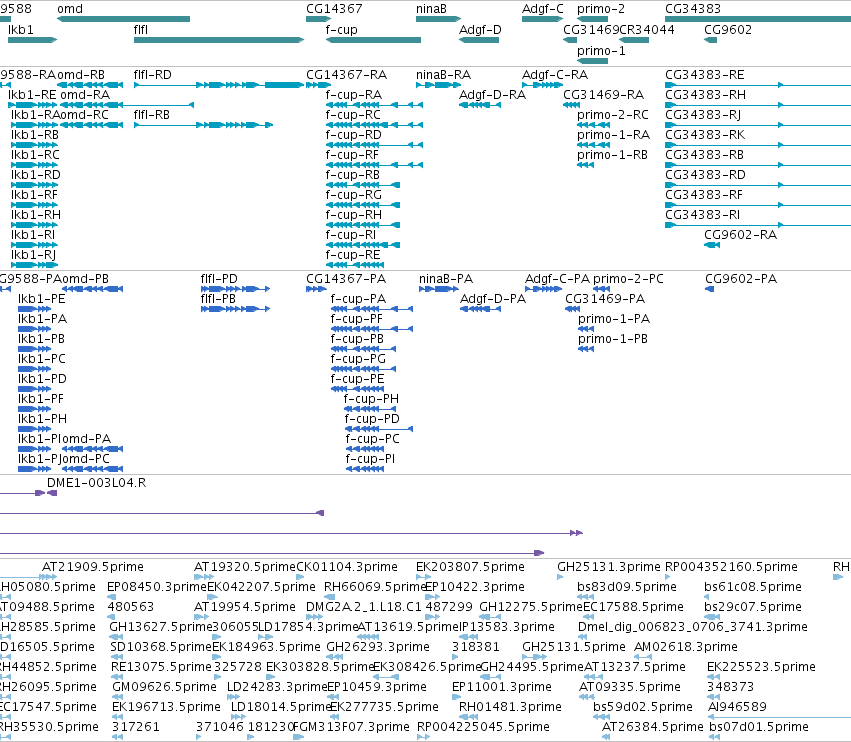The image size is (851, 742).
Task: Click the ninaB gene label
Action: [431, 9]
